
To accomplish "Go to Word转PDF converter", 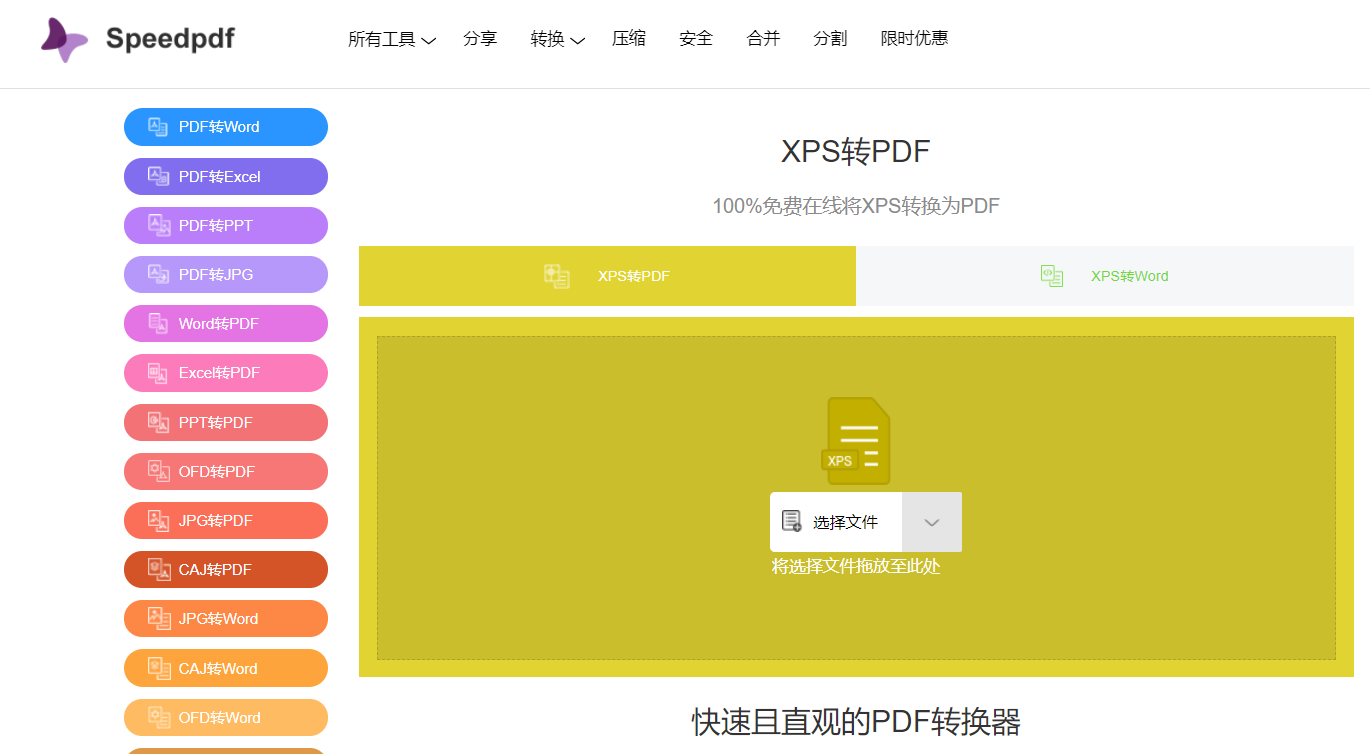I will [226, 323].
